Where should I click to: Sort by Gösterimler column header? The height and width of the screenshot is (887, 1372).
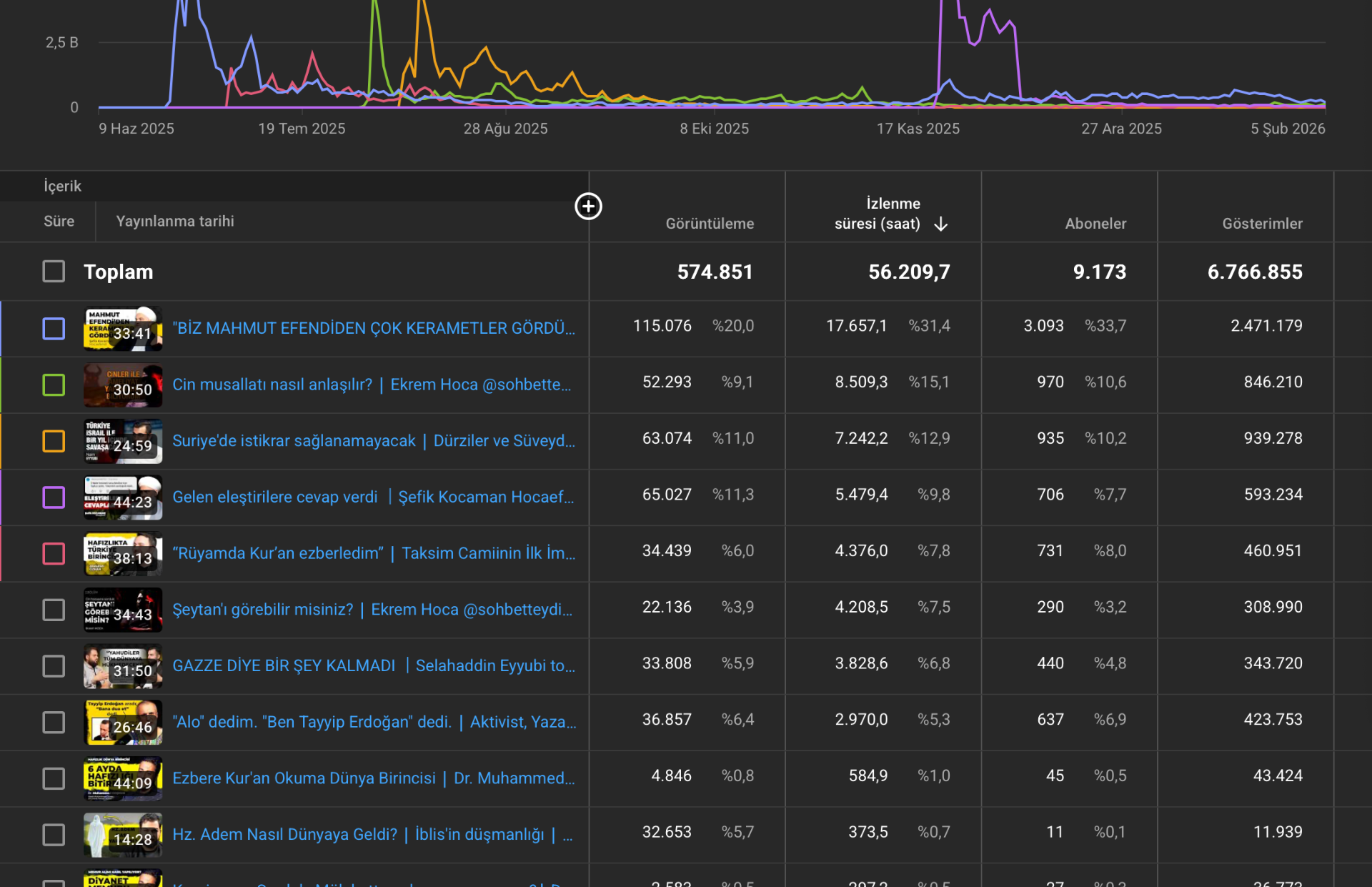pos(1261,224)
